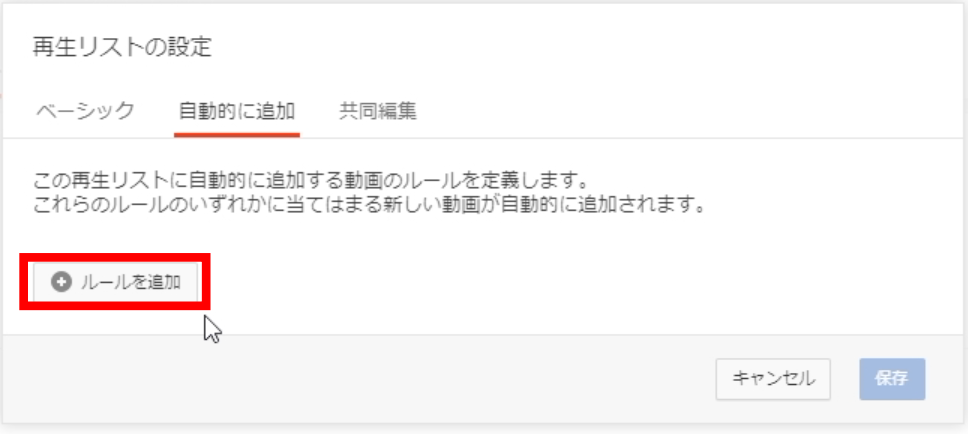Click the plus circle icon beside ルールを追加
The height and width of the screenshot is (434, 968).
tap(61, 282)
